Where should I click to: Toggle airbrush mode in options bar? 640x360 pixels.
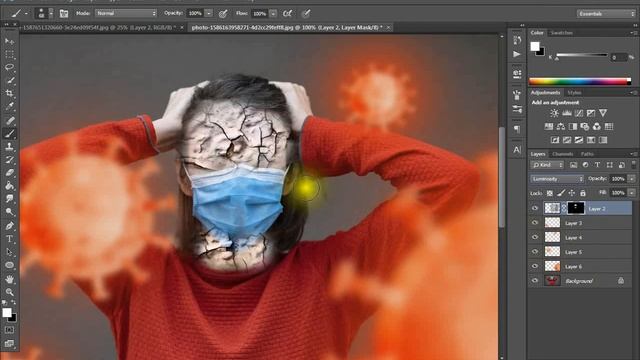click(x=287, y=13)
